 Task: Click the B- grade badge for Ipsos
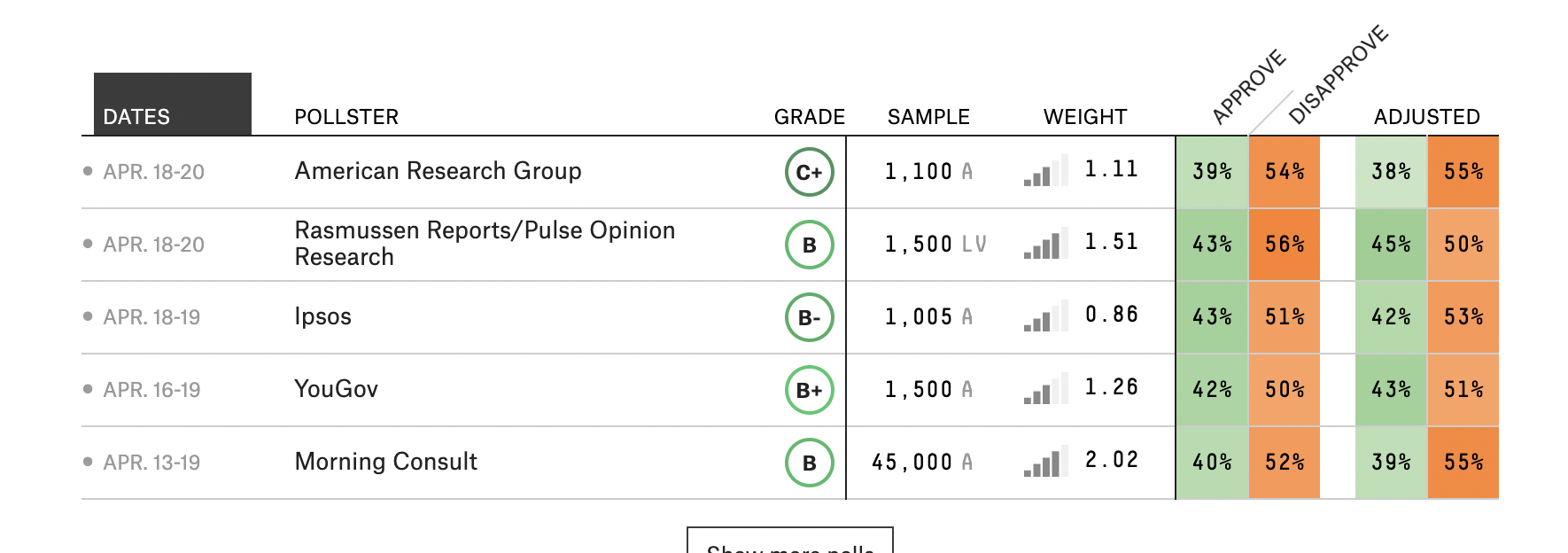[809, 318]
